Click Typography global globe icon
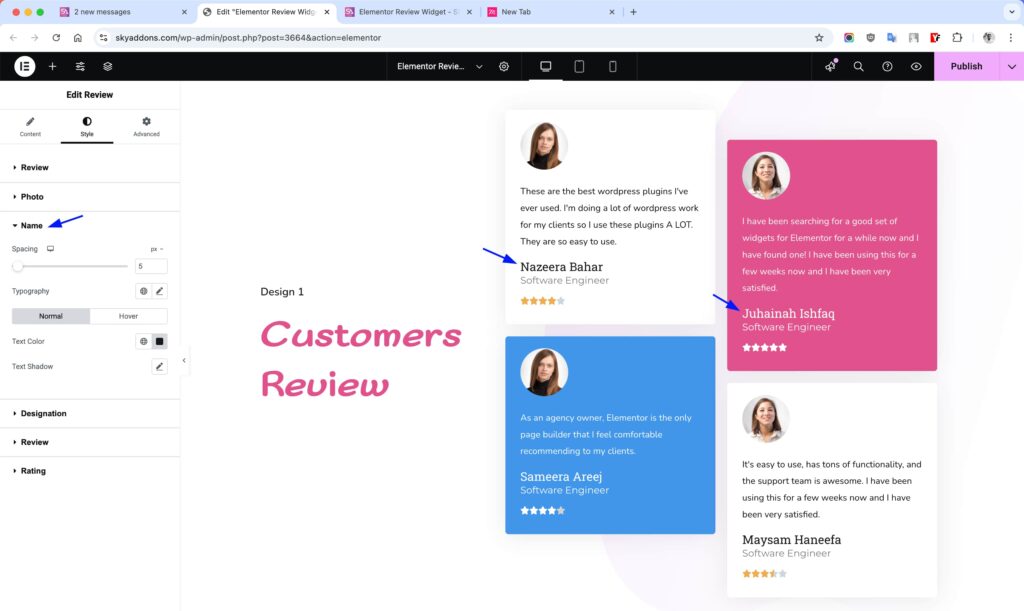The width and height of the screenshot is (1024, 611). click(x=144, y=291)
